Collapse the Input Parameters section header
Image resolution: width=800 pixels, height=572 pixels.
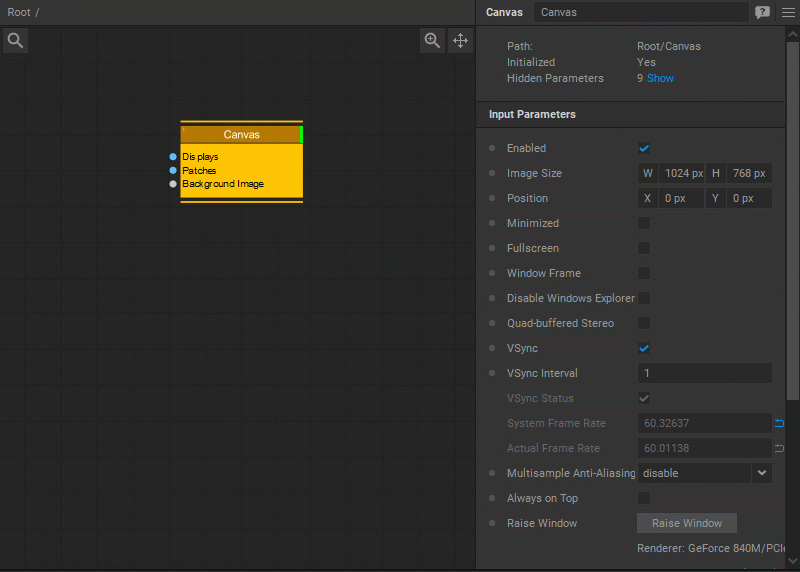631,114
